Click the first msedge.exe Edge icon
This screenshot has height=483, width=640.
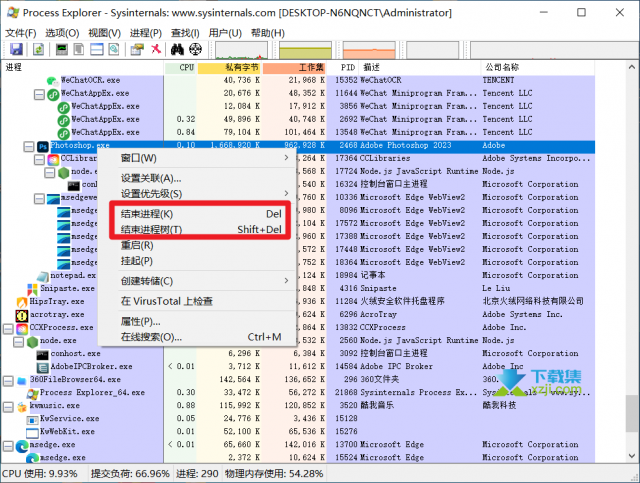(22, 445)
